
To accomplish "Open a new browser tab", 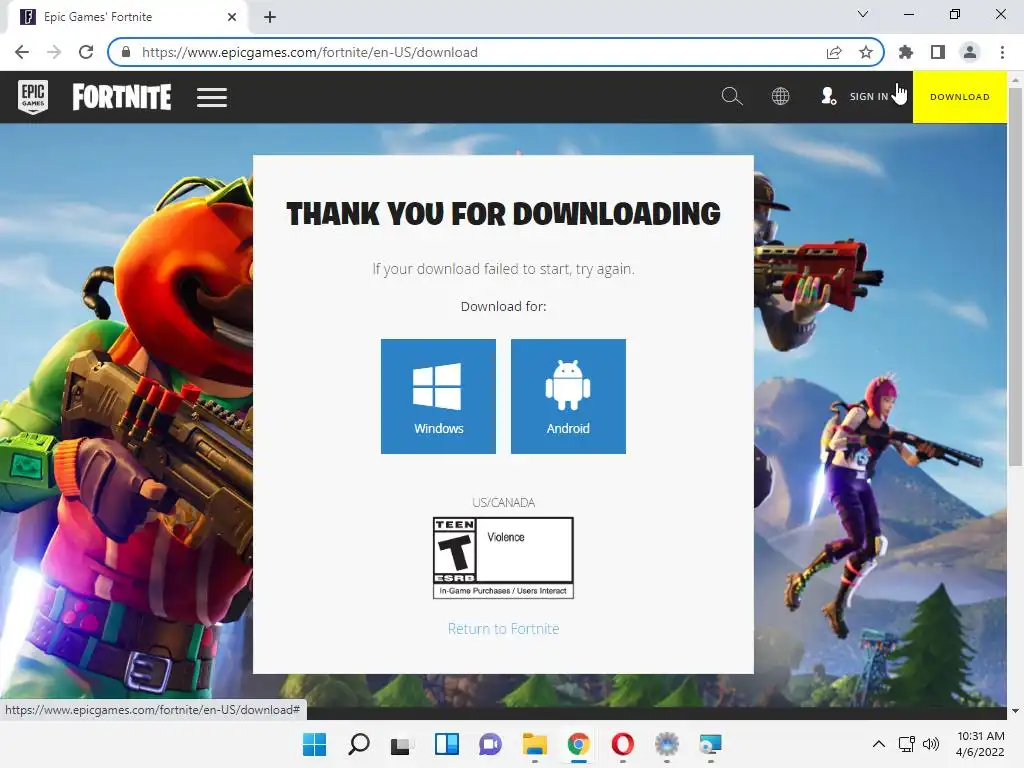I will click(270, 17).
